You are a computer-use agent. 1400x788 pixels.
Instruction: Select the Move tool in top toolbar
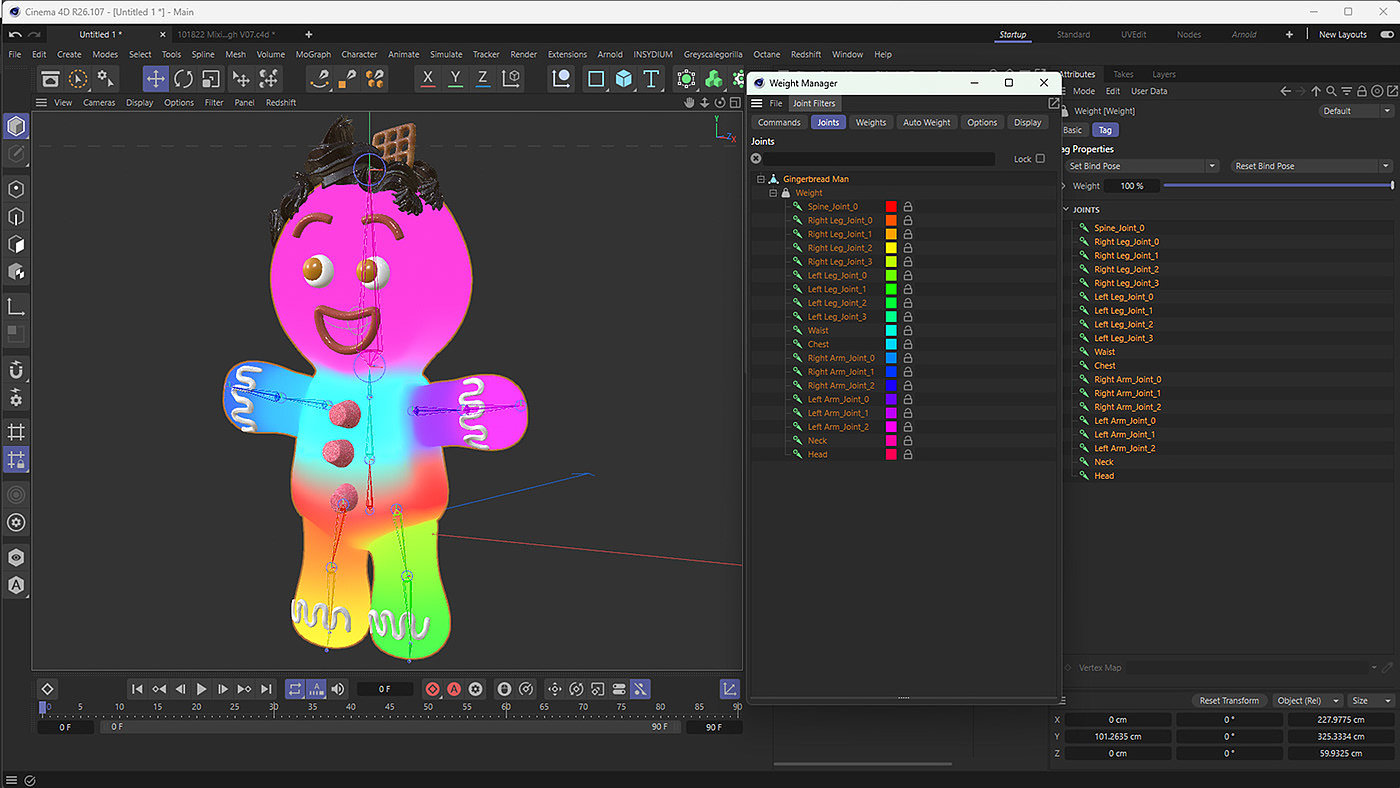coord(156,79)
